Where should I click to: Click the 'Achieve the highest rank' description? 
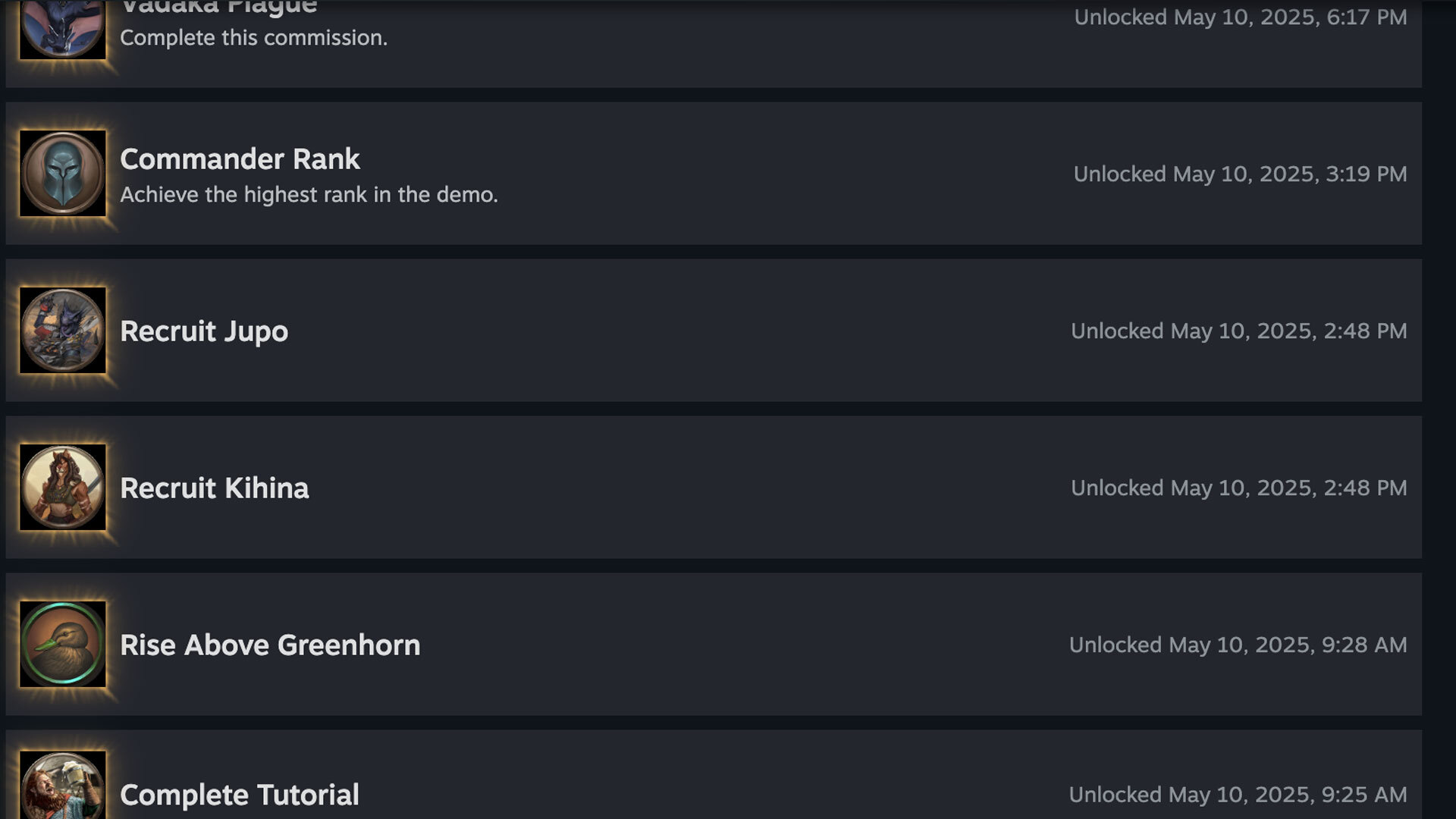click(x=309, y=195)
